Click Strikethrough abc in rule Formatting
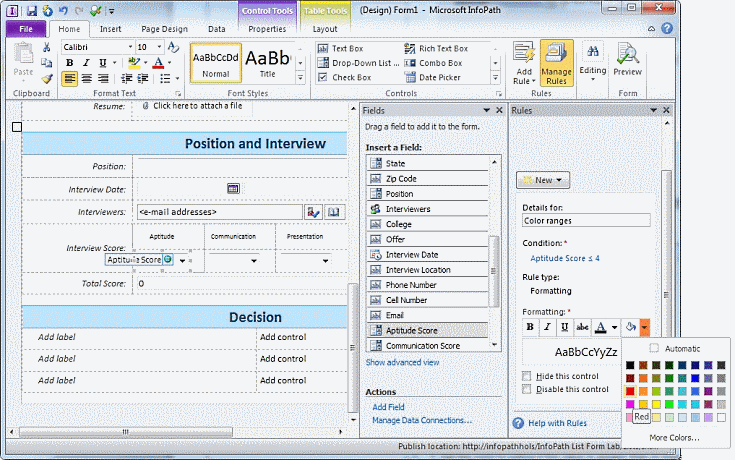The height and width of the screenshot is (460, 735). tap(582, 327)
